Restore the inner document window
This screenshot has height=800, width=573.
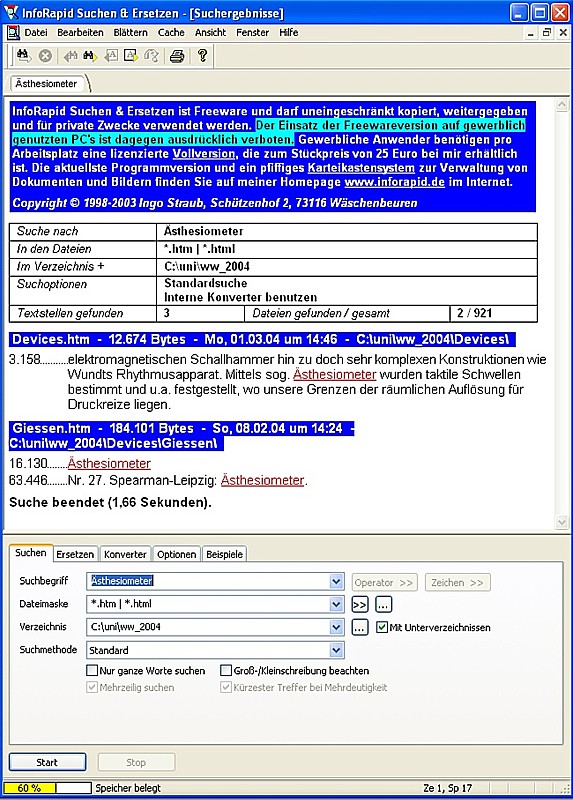pos(546,33)
